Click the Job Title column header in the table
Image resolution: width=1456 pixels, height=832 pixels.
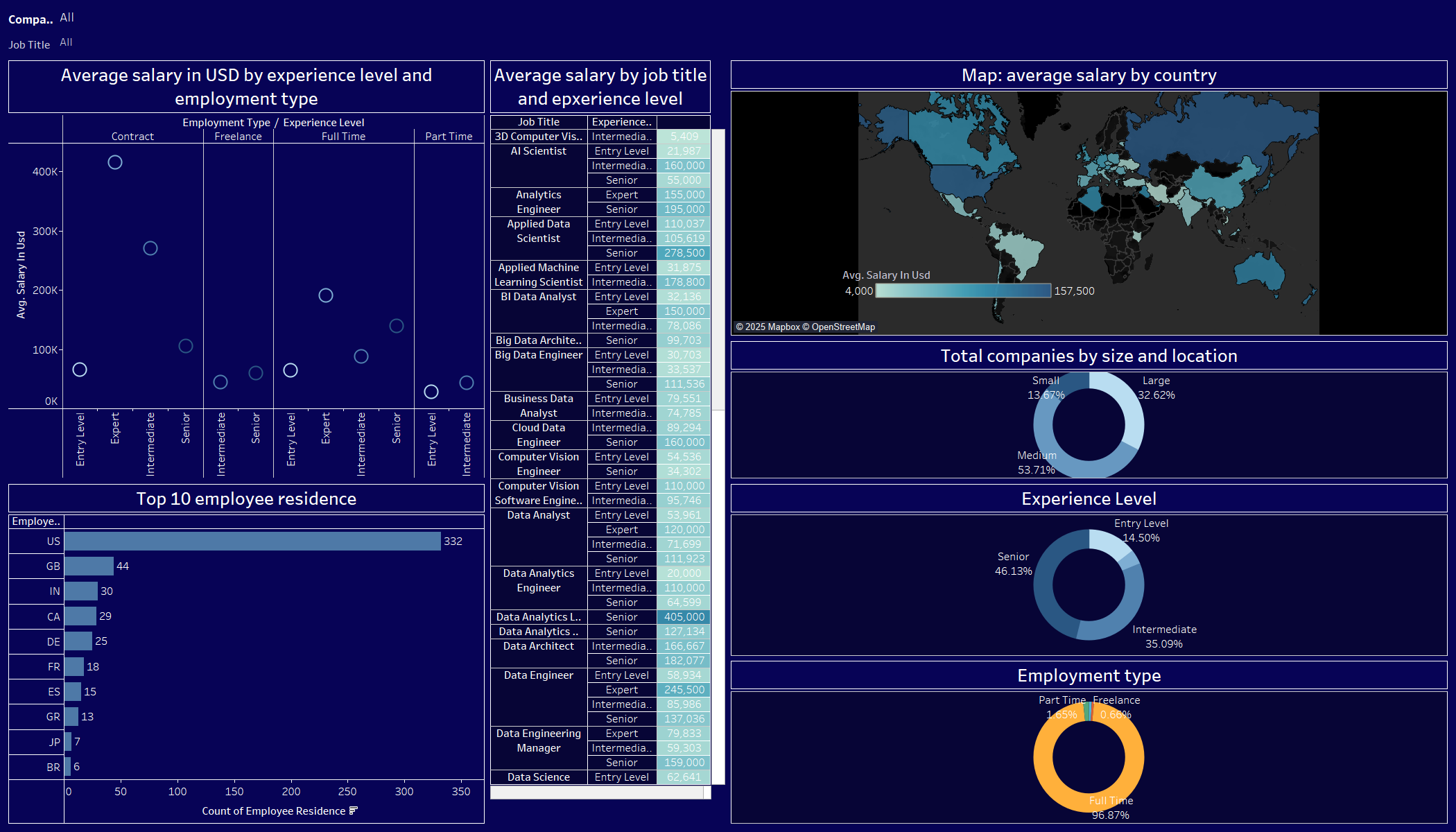pos(539,121)
